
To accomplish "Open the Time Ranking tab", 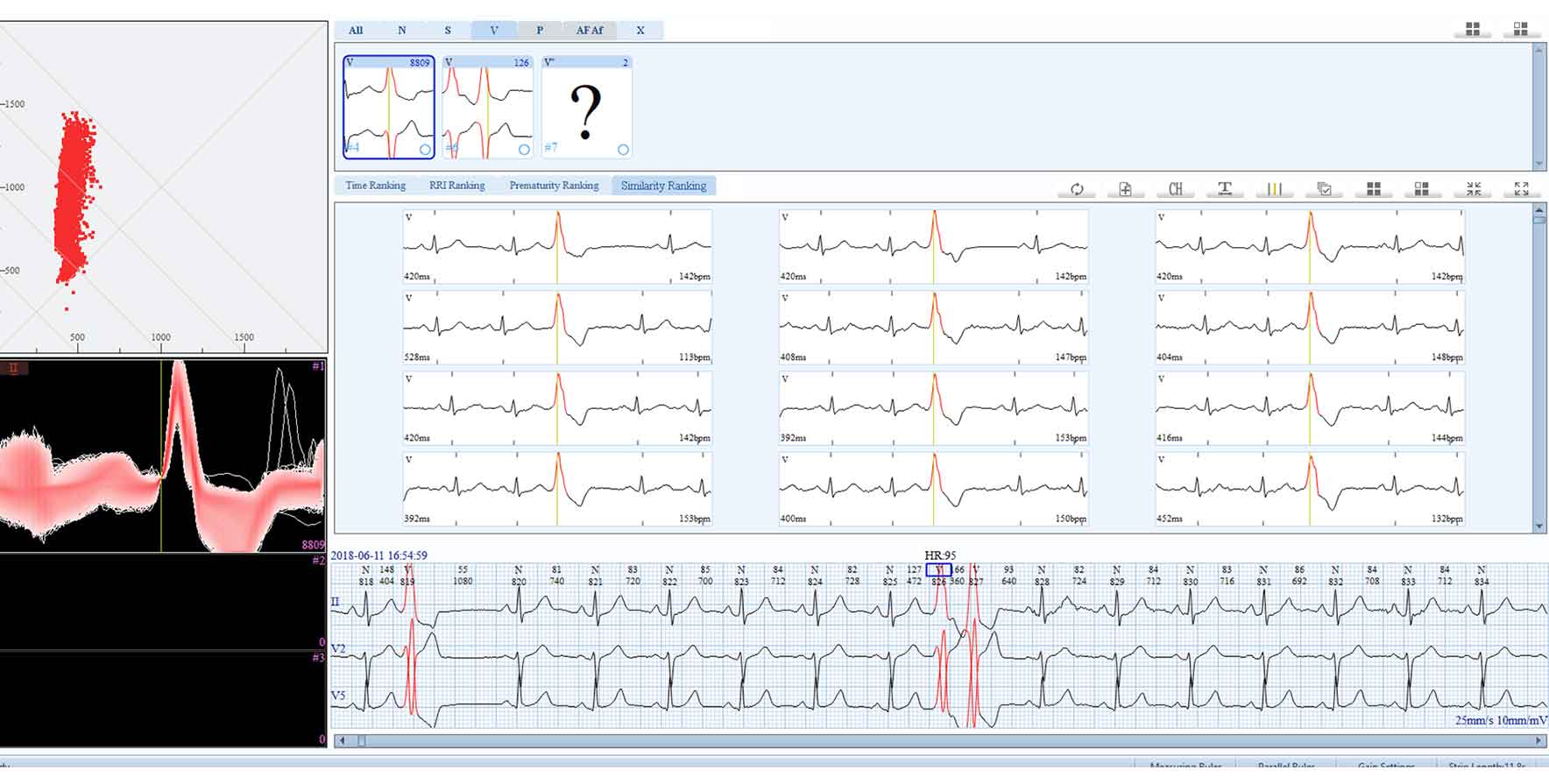I will coord(375,186).
